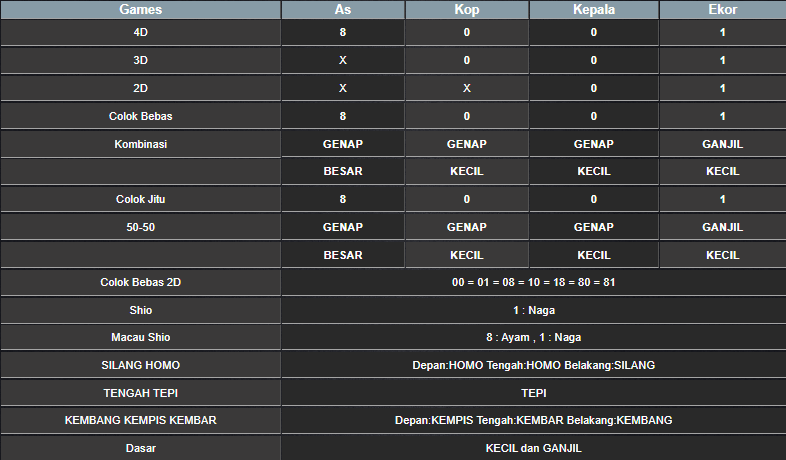Select the 50-50 row label

click(140, 227)
